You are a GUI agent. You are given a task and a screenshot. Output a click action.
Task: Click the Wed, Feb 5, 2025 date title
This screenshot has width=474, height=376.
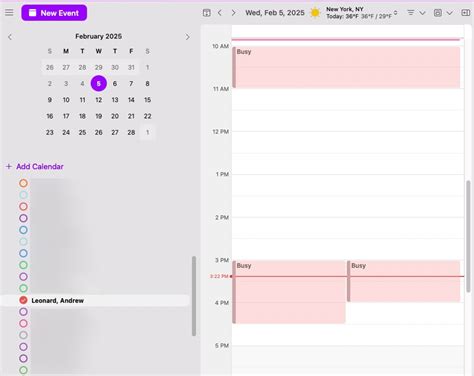tap(275, 13)
